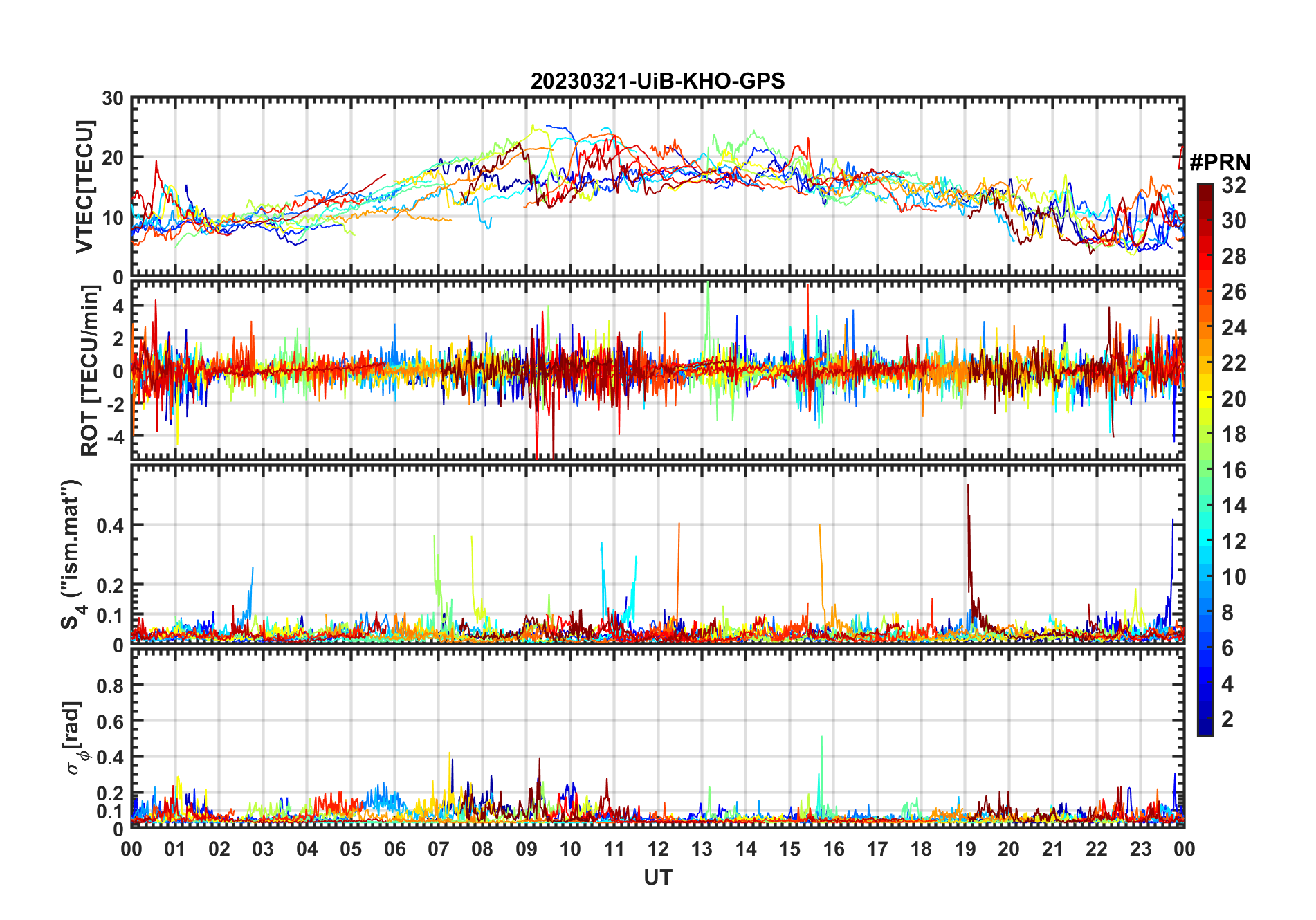Click the VTEC axis tick label 30
The height and width of the screenshot is (920, 1316).
click(x=113, y=98)
